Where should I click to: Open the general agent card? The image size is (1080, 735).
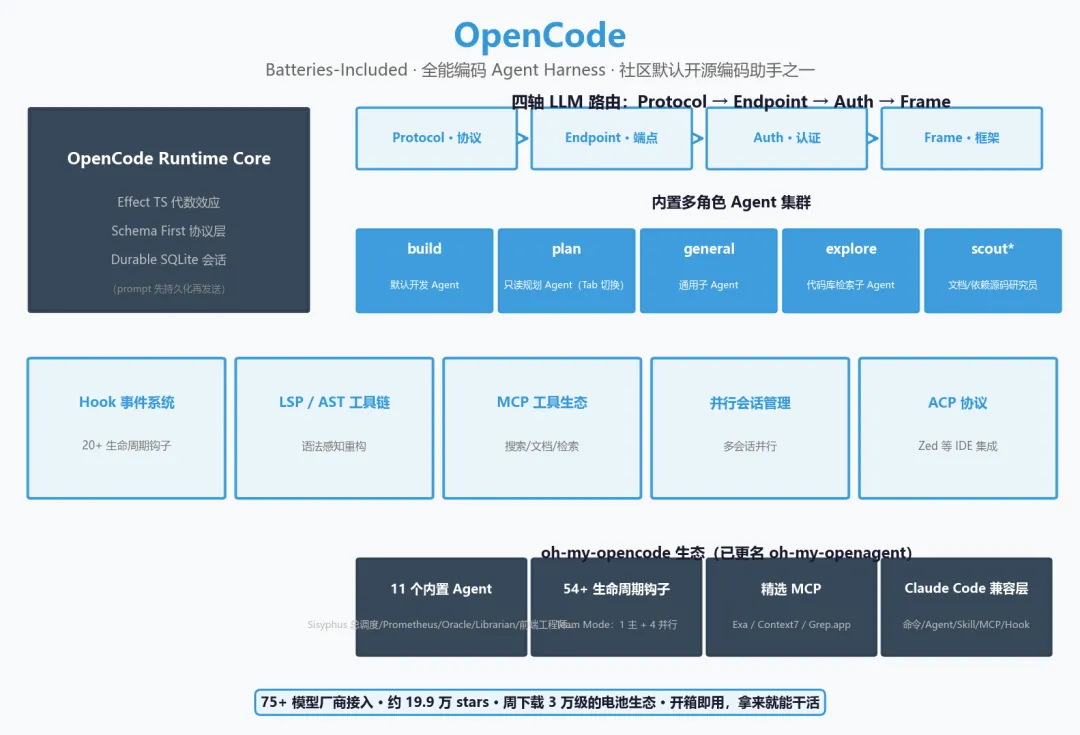tap(709, 271)
